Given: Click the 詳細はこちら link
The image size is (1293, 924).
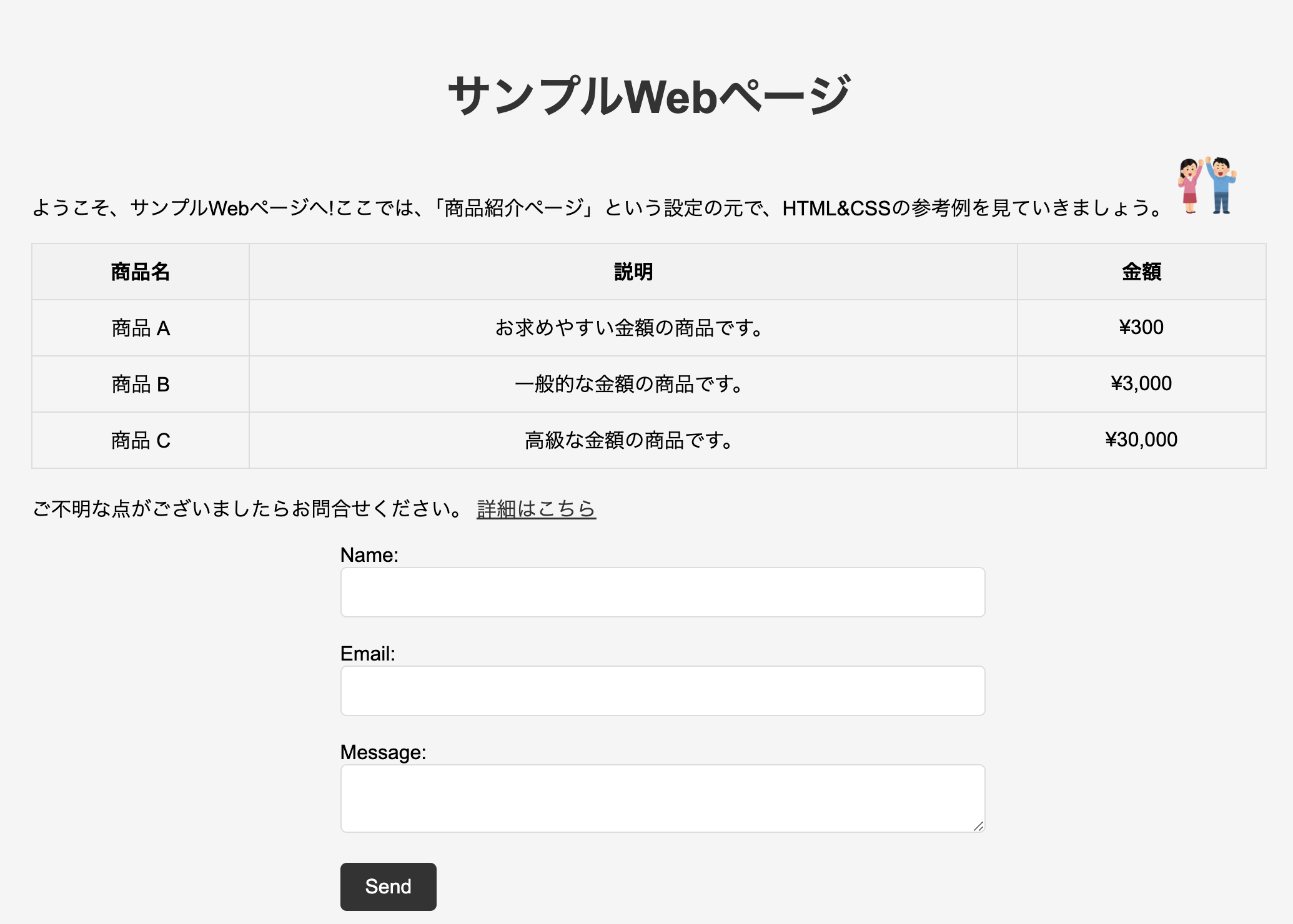Looking at the screenshot, I should 536,509.
